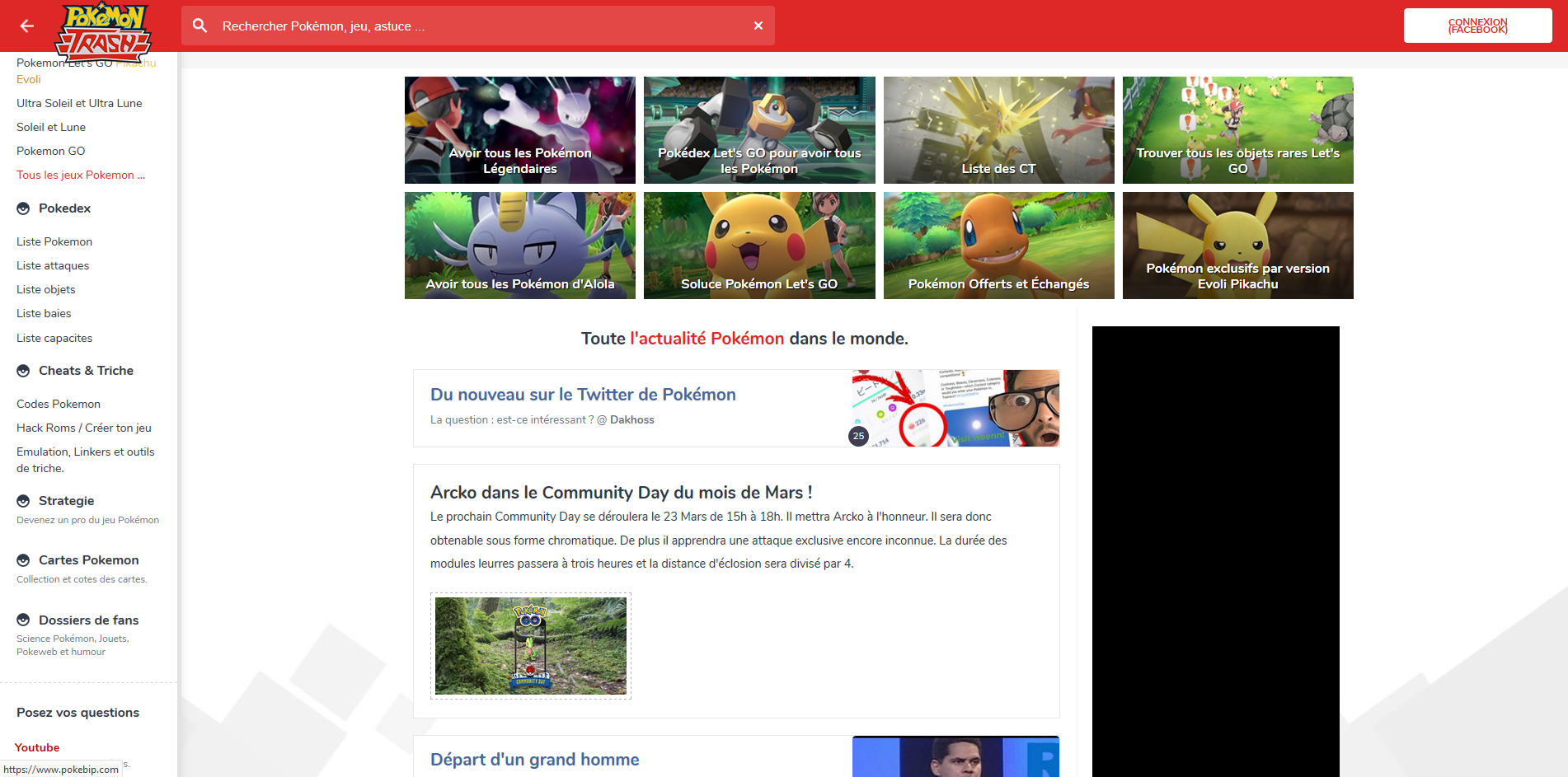Viewport: 1568px width, 777px height.
Task: Open Posez vos questions
Action: (x=77, y=713)
